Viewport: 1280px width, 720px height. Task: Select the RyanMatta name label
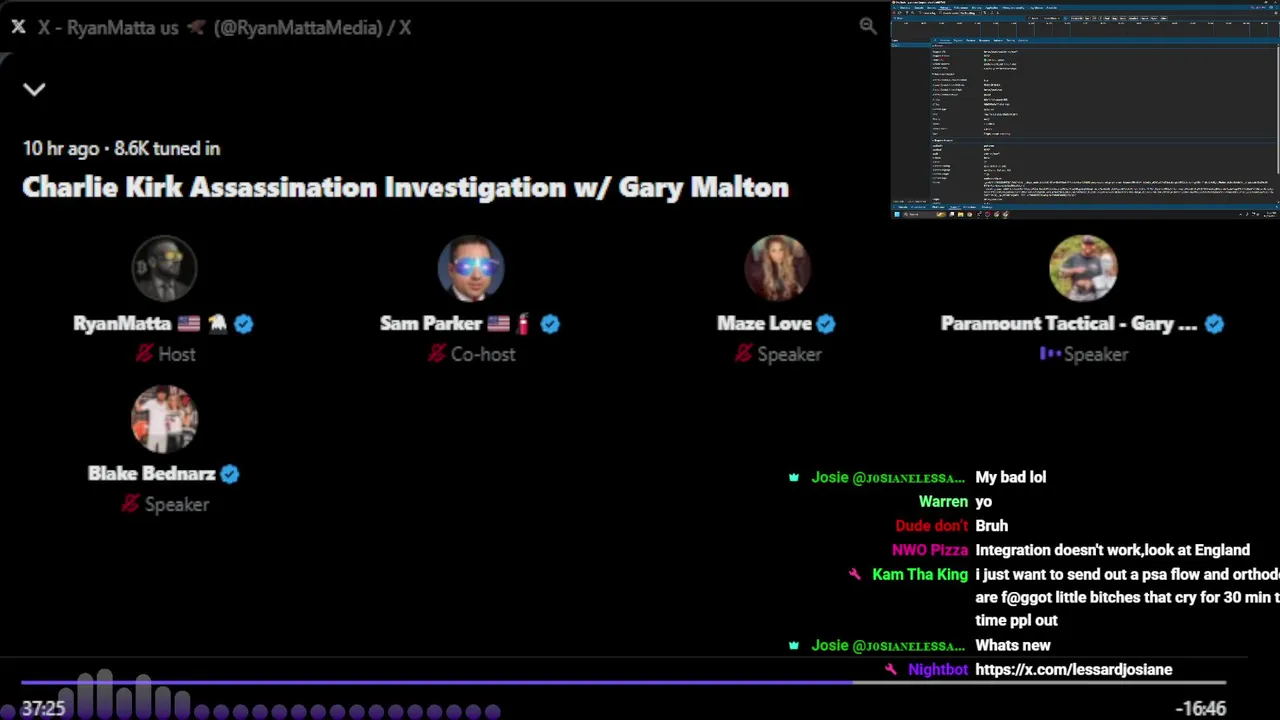[122, 323]
